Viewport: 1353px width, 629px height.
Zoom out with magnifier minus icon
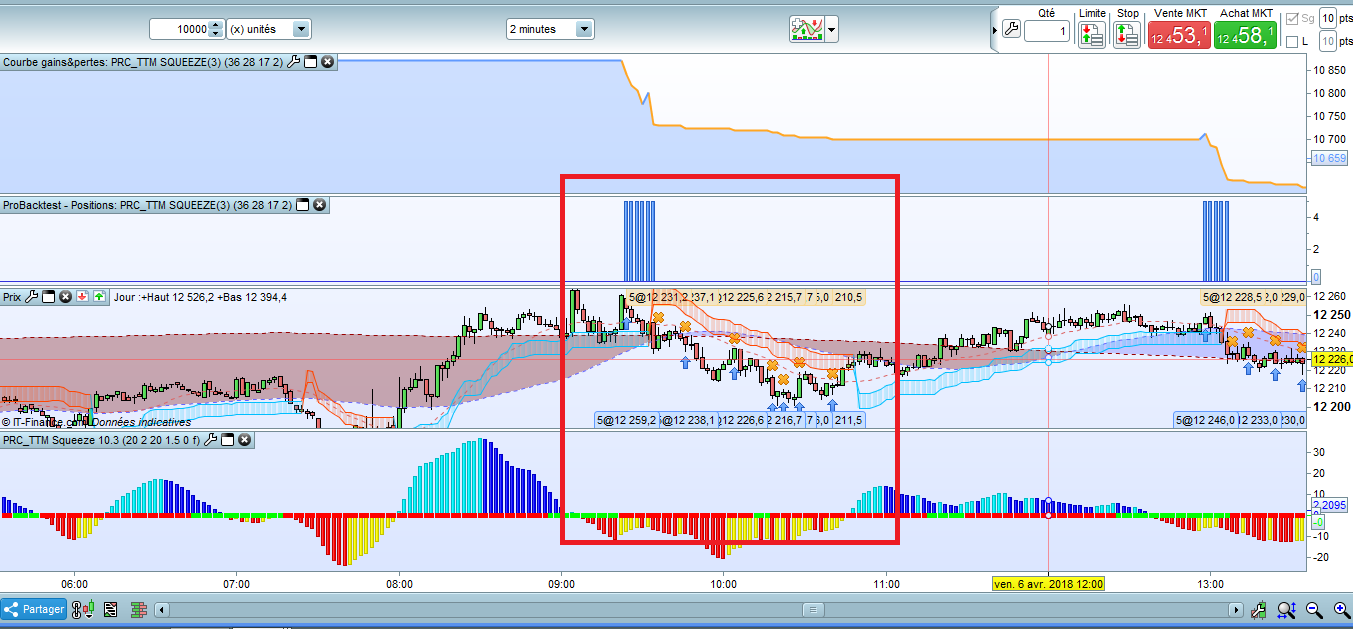pyautogui.click(x=1314, y=609)
